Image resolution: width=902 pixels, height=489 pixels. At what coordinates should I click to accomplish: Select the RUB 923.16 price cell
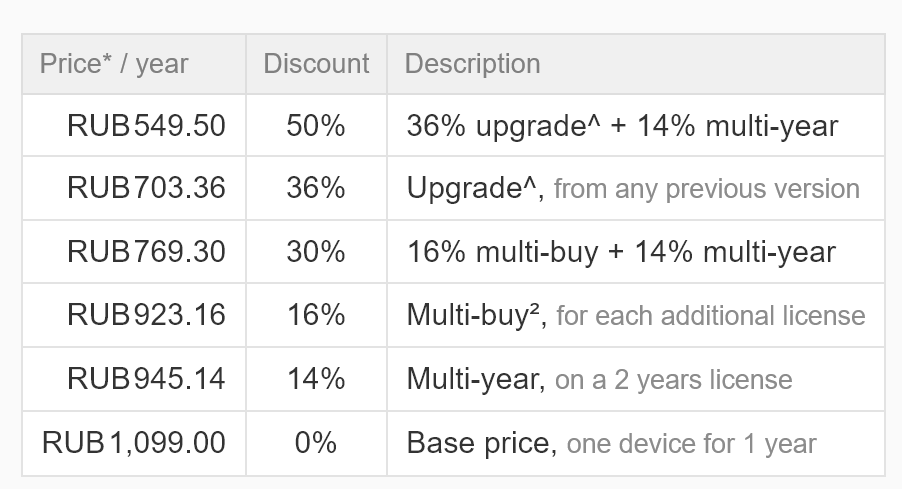point(134,315)
